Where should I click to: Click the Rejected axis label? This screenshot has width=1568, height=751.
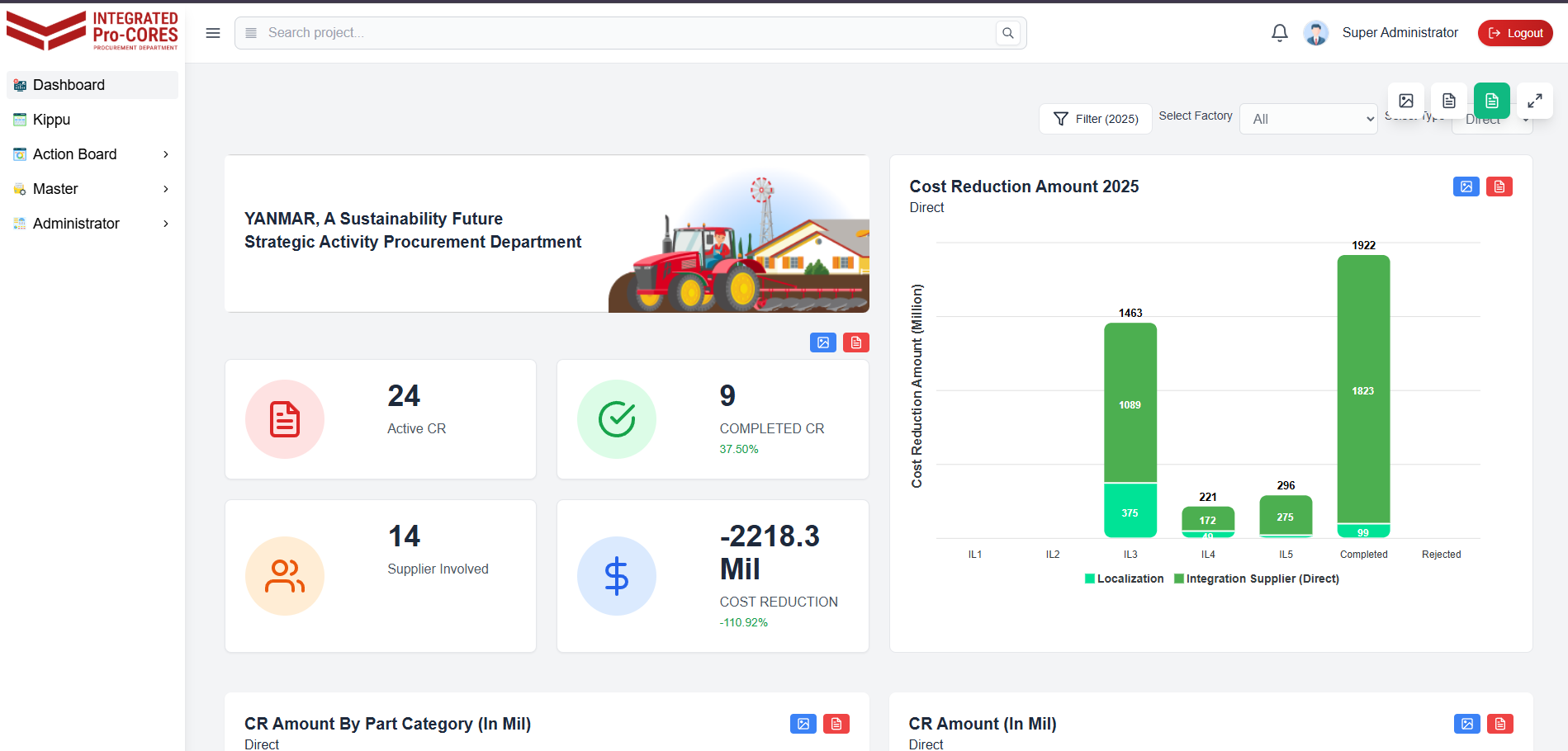[x=1442, y=555]
